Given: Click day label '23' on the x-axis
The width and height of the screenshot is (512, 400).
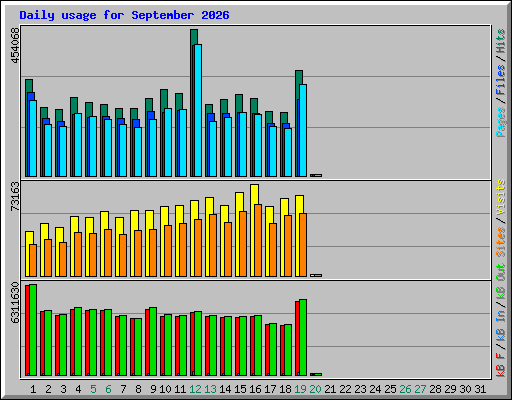Looking at the screenshot, I should click(360, 389).
